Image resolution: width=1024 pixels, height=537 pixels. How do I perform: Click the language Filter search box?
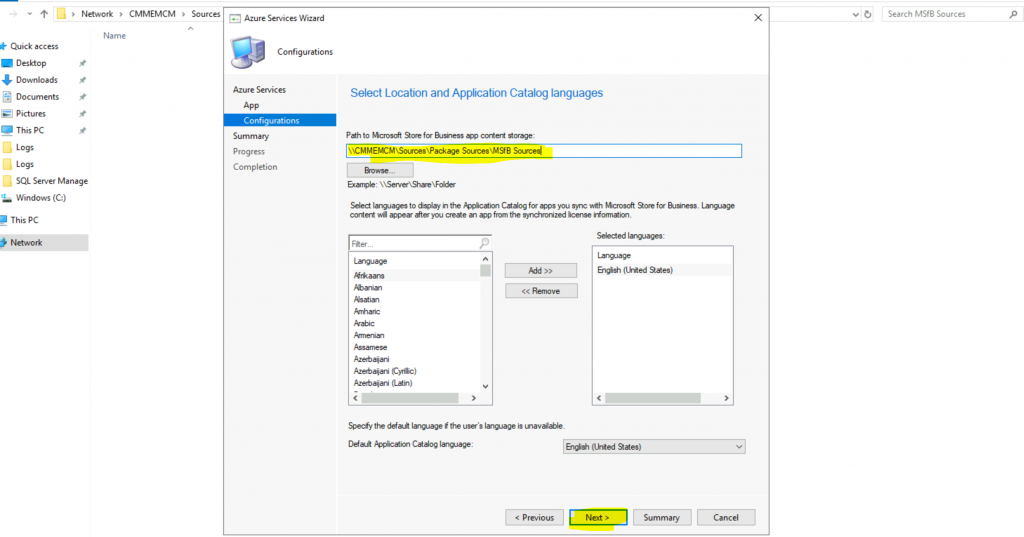click(x=413, y=244)
